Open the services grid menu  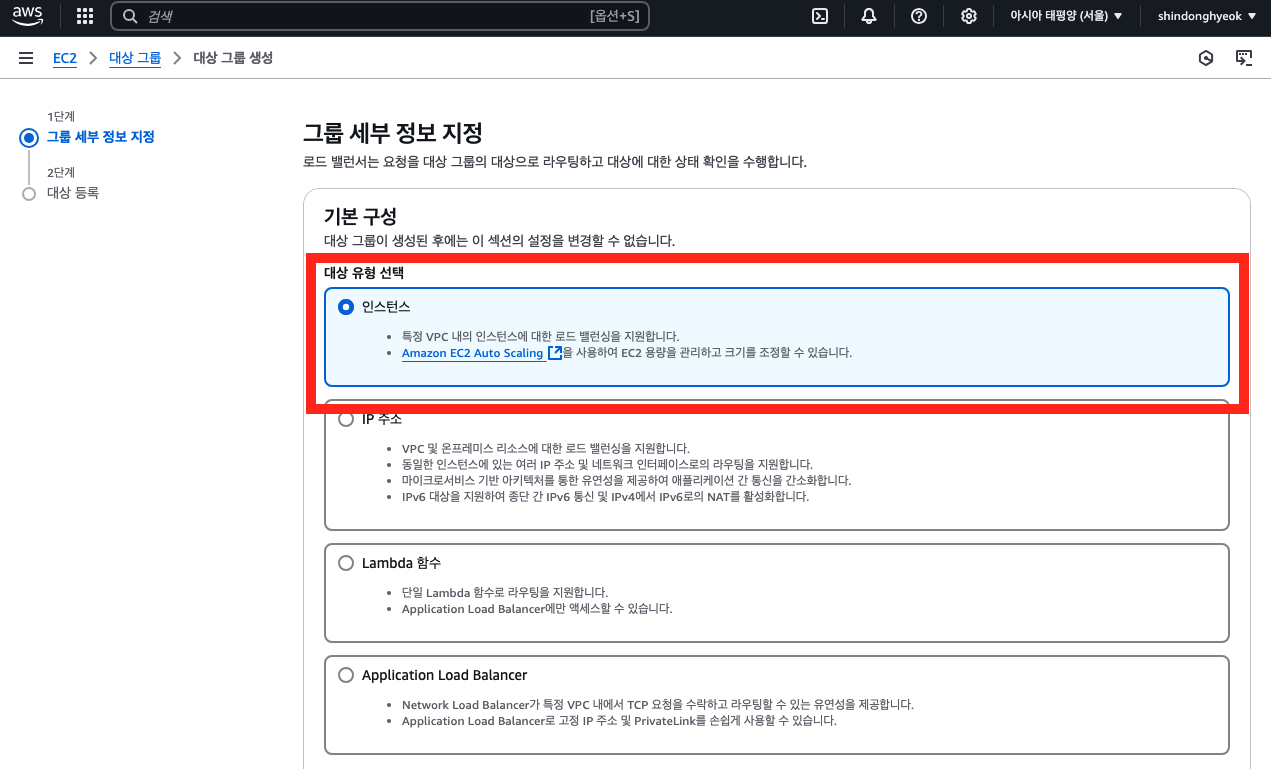(x=85, y=16)
